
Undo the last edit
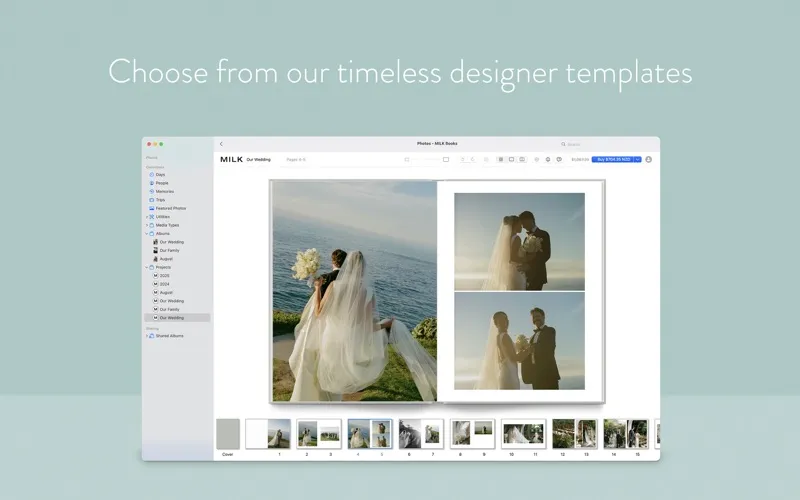pyautogui.click(x=463, y=160)
